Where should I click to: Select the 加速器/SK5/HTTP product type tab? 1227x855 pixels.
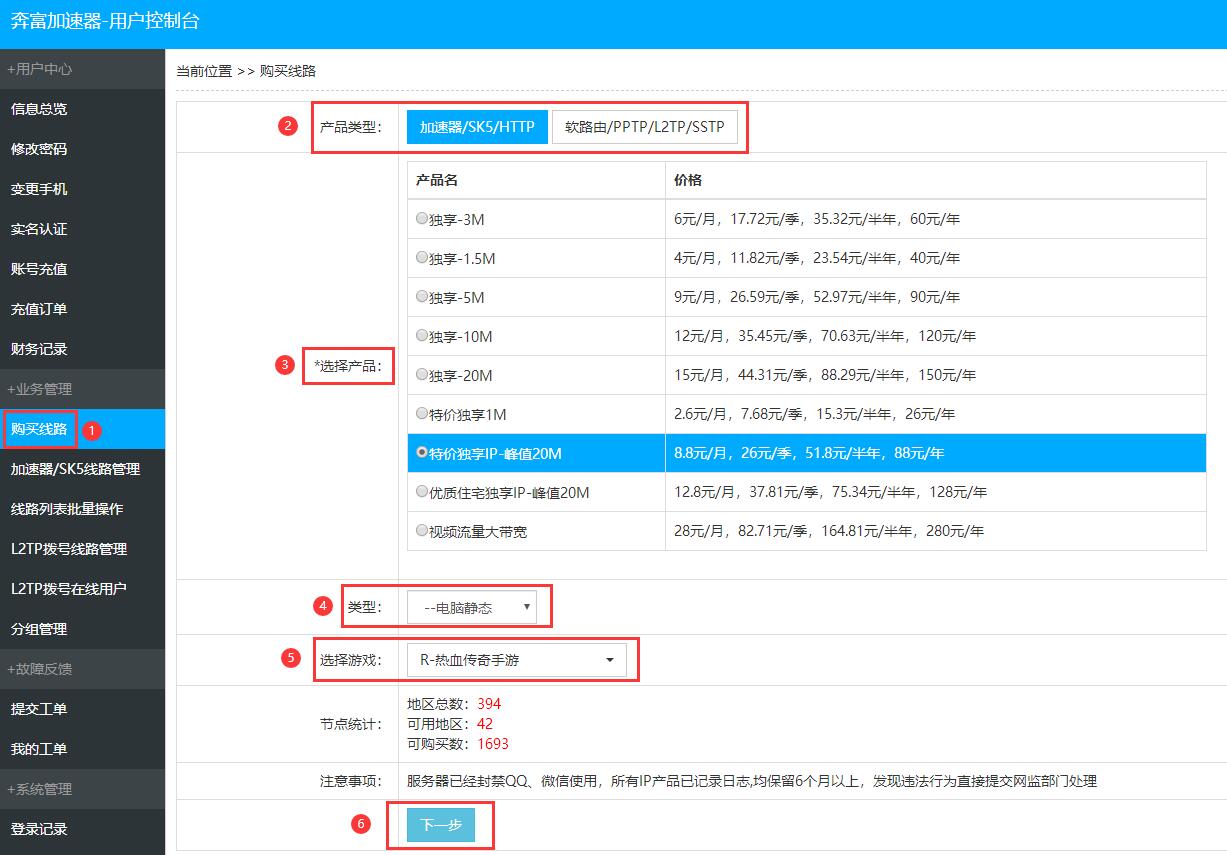point(477,127)
